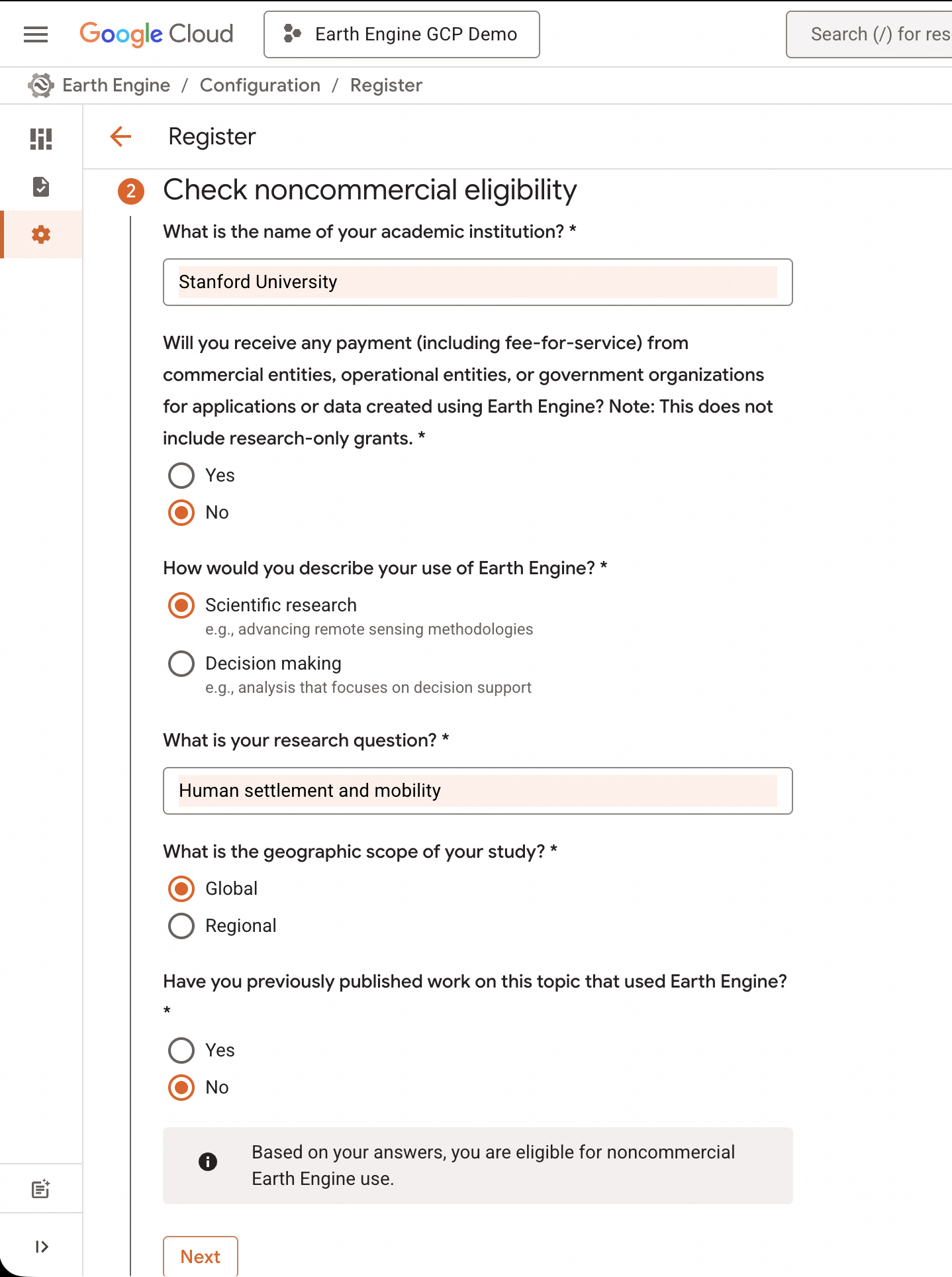Open the Google Cloud navigation menu
Viewport: 952px width, 1277px height.
35,34
